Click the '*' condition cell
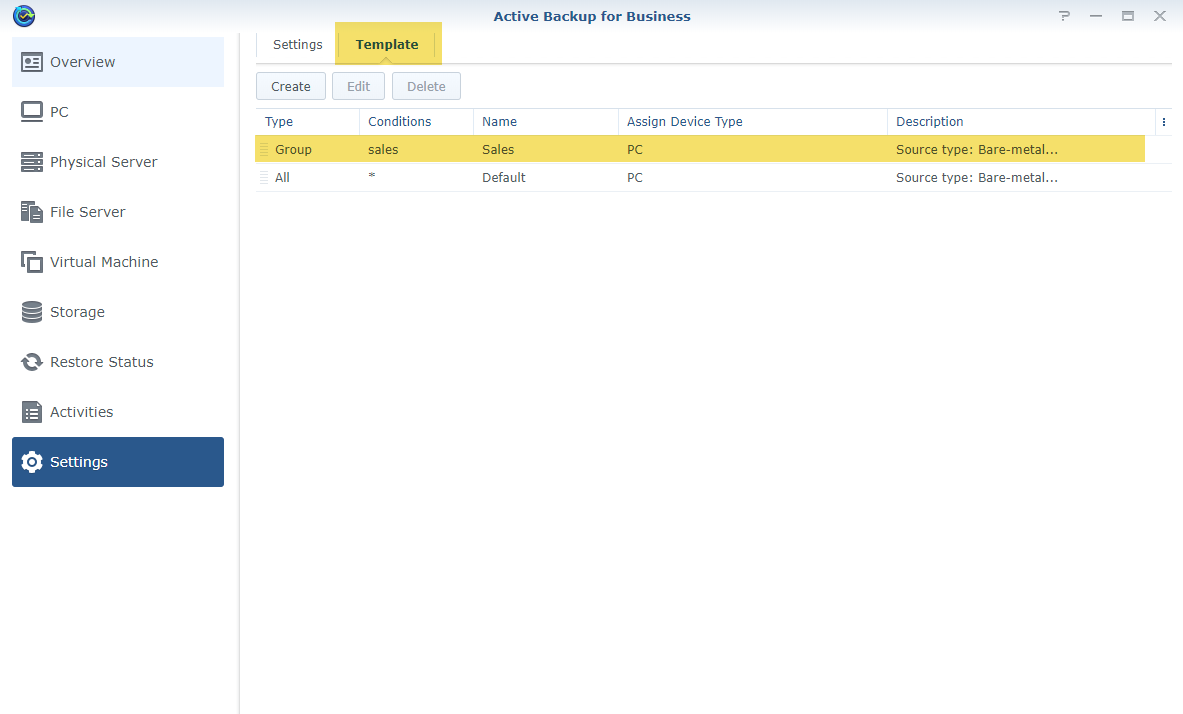Viewport: 1183px width, 714px height. [372, 177]
